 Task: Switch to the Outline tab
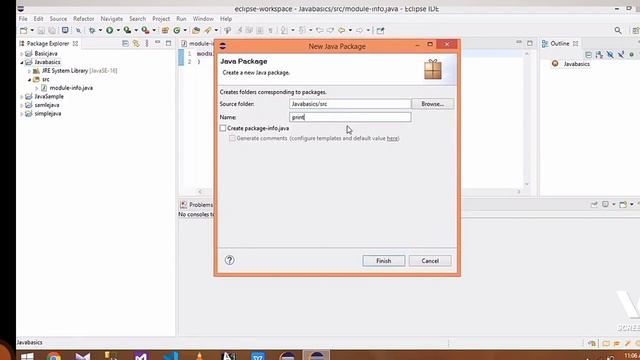(560, 43)
